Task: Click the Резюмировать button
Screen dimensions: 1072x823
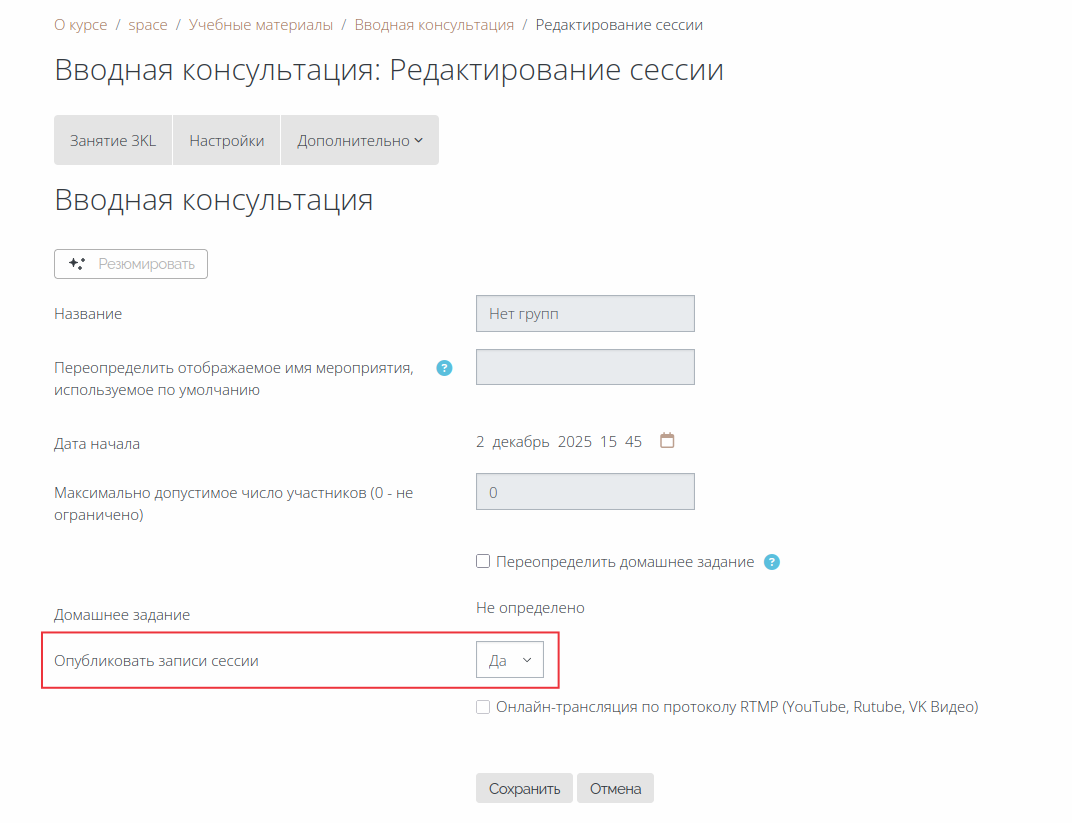Action: [131, 264]
